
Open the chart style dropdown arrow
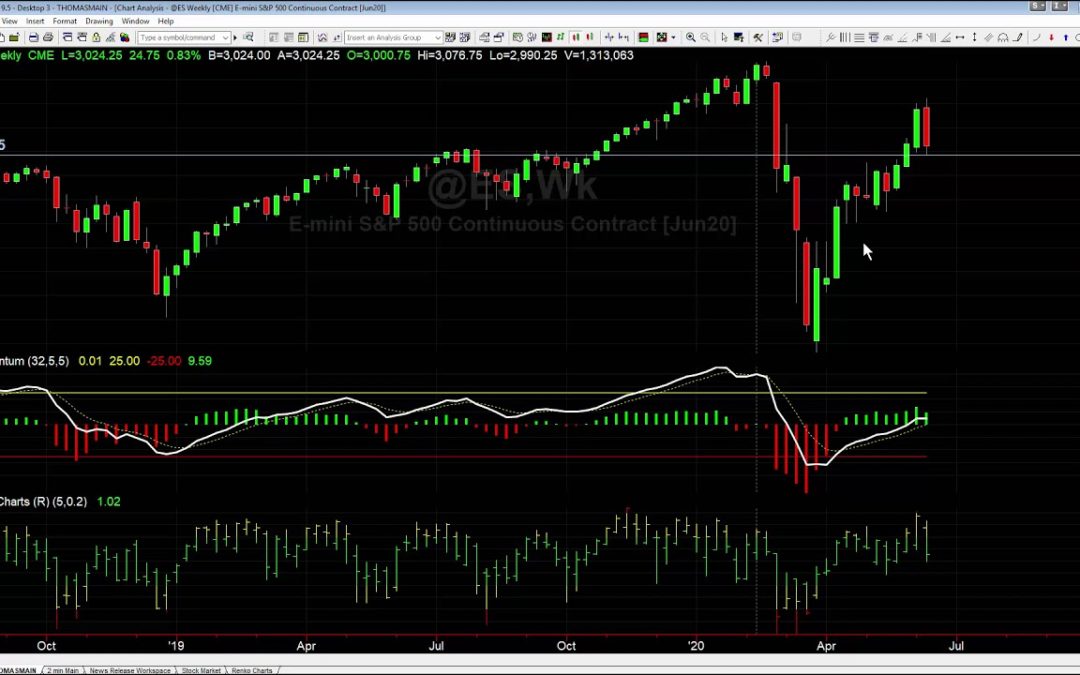[x=671, y=36]
